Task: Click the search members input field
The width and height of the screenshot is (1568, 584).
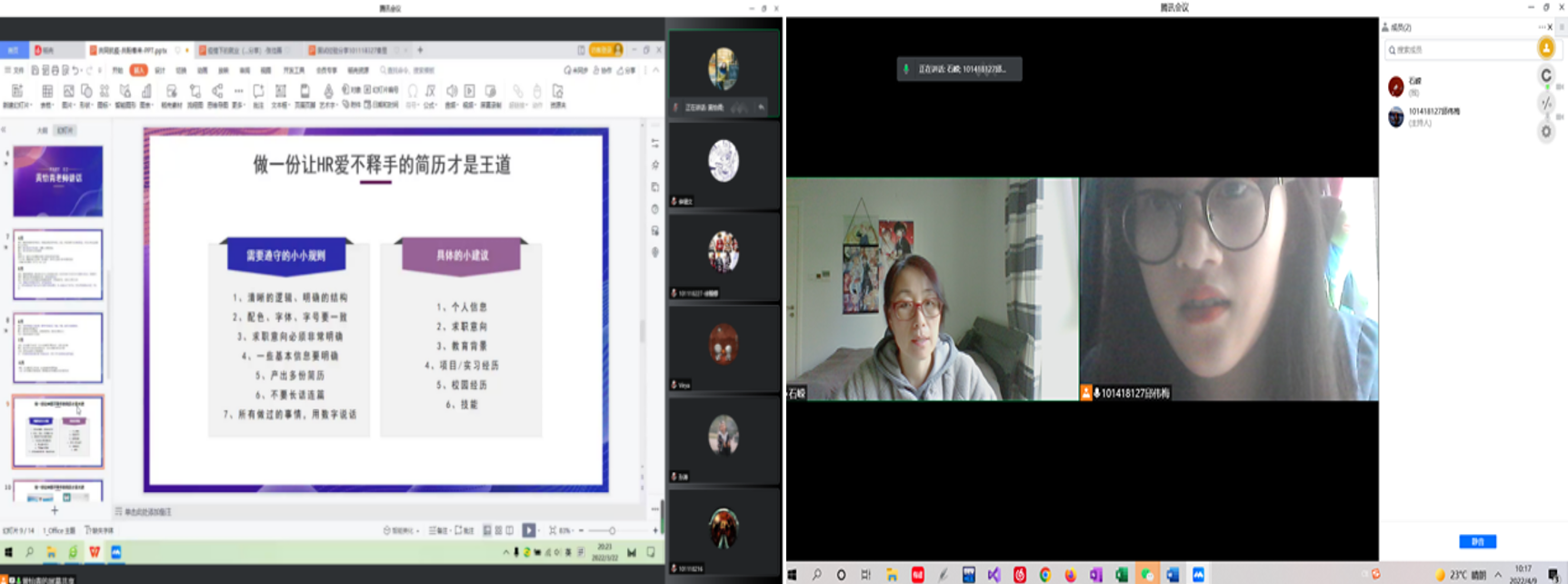Action: 1459,50
